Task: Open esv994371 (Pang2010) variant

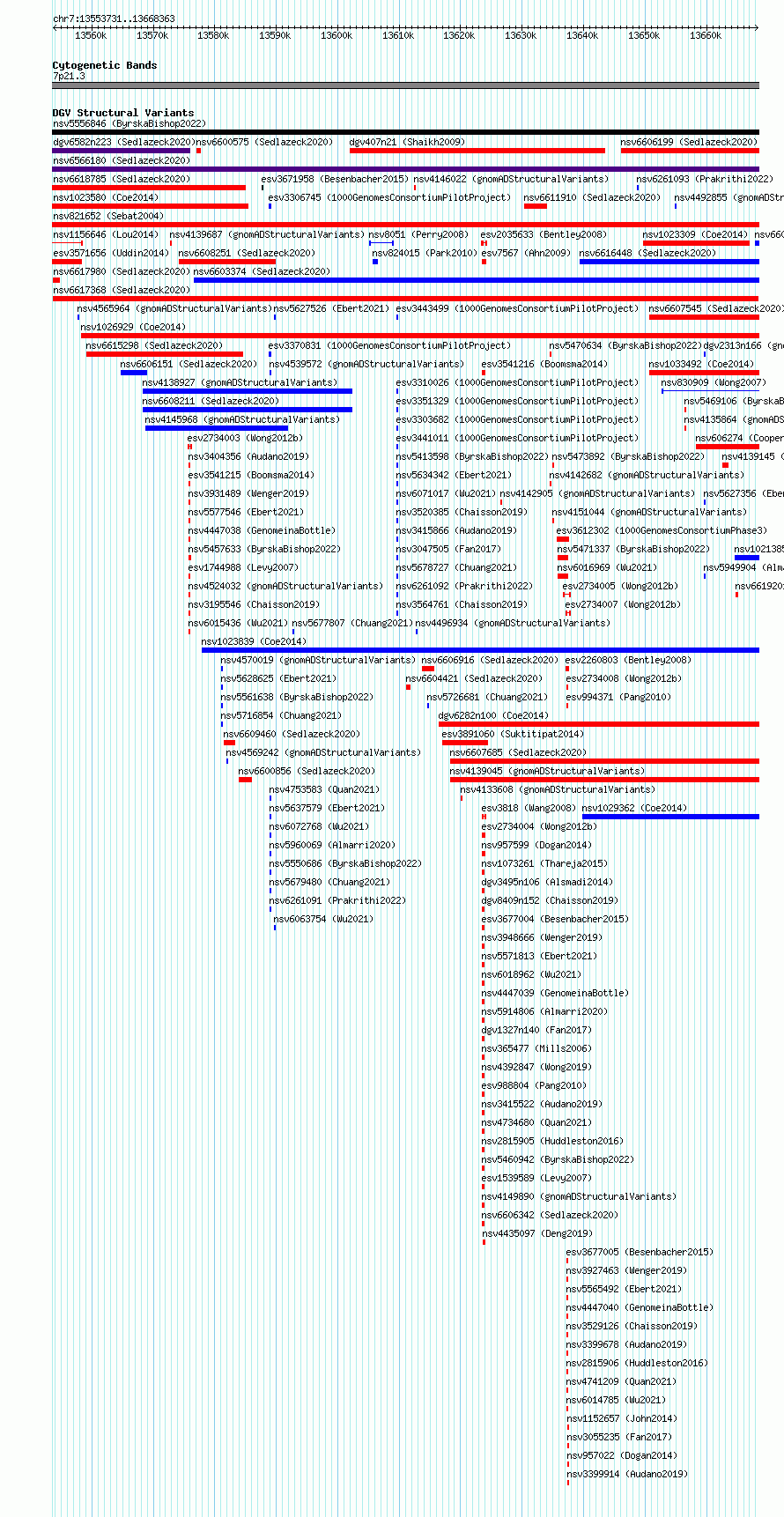Action: click(x=618, y=697)
